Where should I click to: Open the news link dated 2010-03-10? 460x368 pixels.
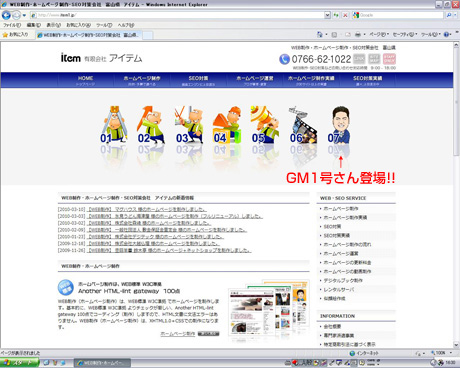[147, 209]
